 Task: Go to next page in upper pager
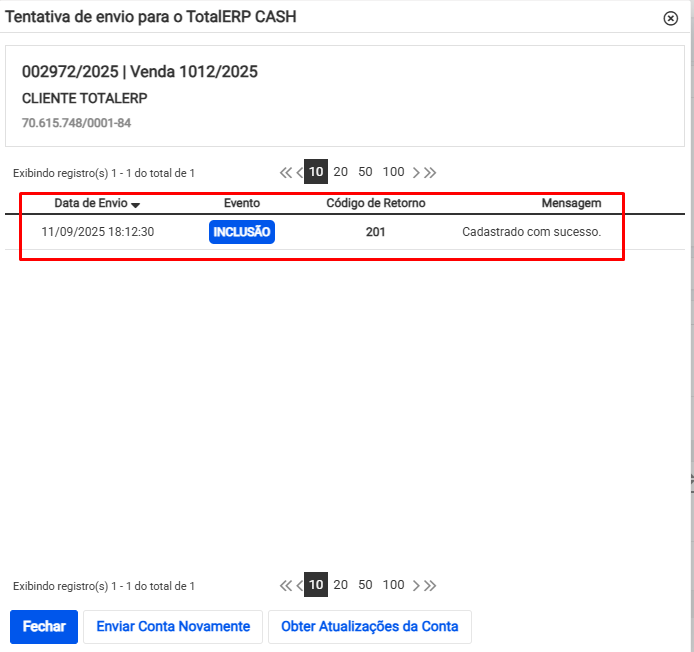click(x=417, y=172)
